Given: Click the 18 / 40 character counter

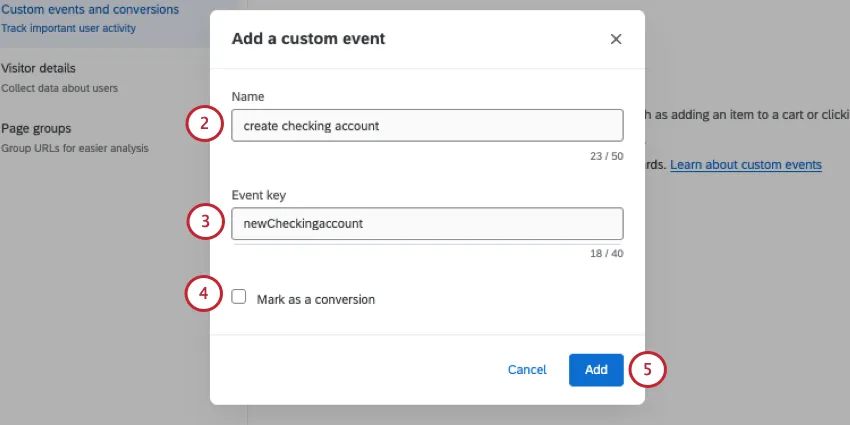Looking at the screenshot, I should pos(606,254).
